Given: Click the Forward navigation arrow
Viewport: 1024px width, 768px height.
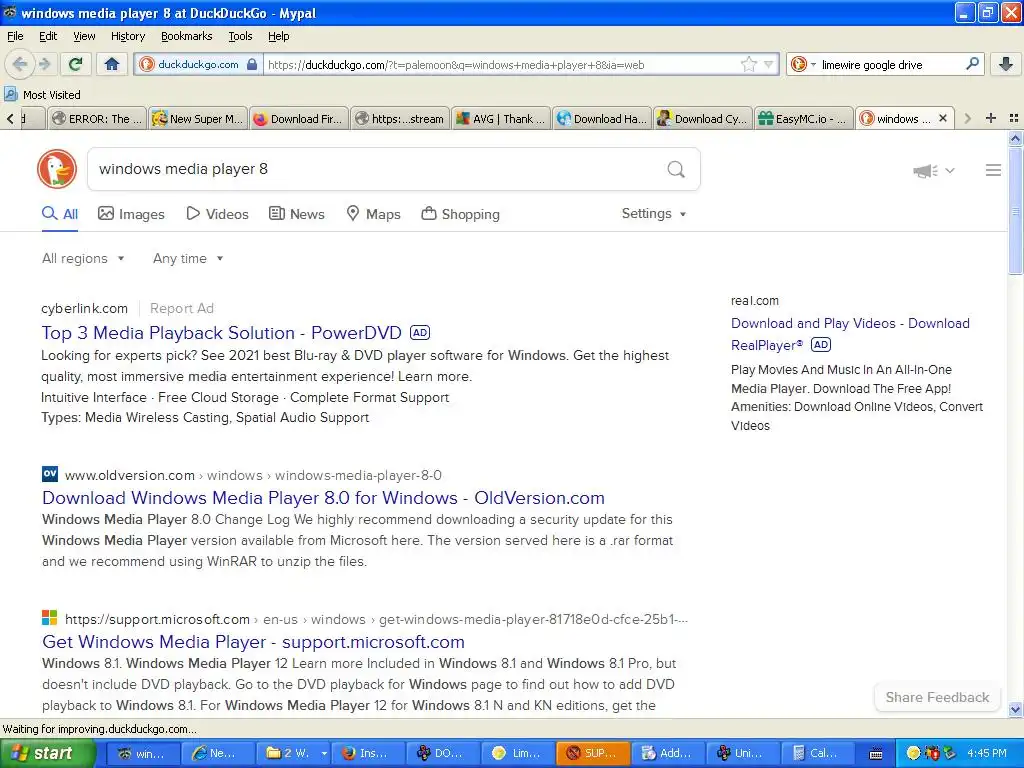Looking at the screenshot, I should 44,64.
